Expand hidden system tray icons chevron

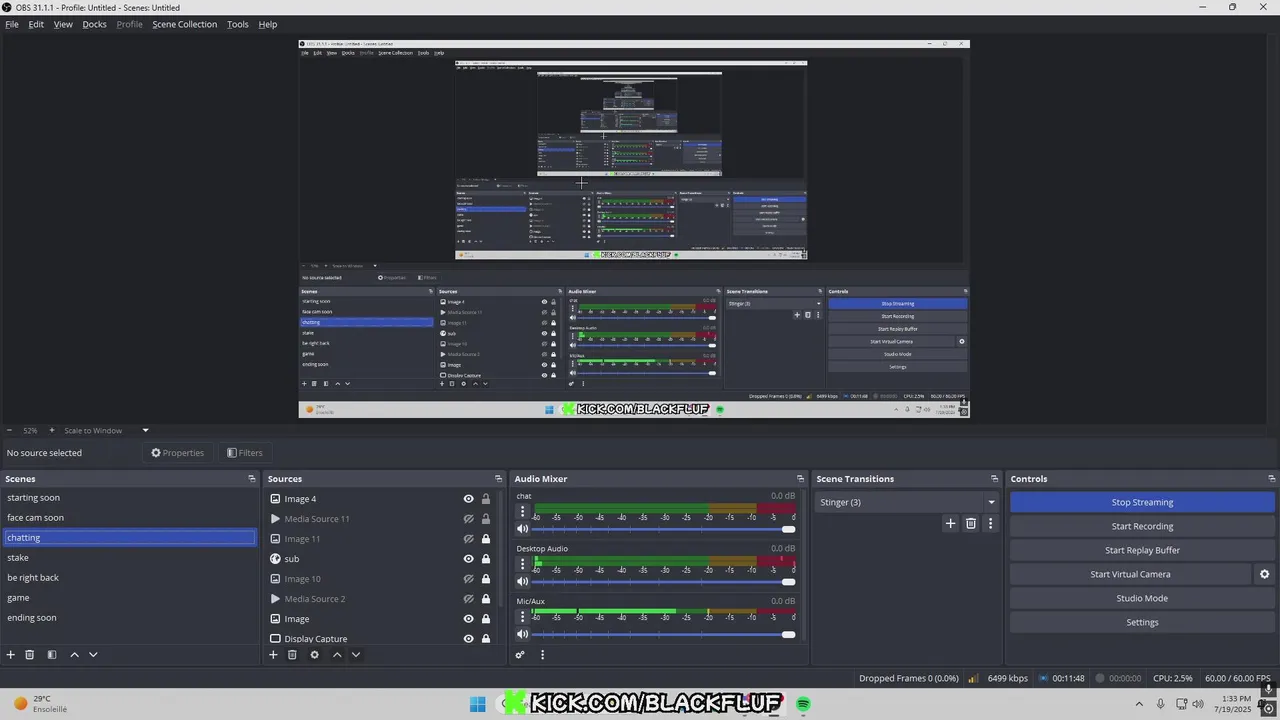tap(1139, 704)
